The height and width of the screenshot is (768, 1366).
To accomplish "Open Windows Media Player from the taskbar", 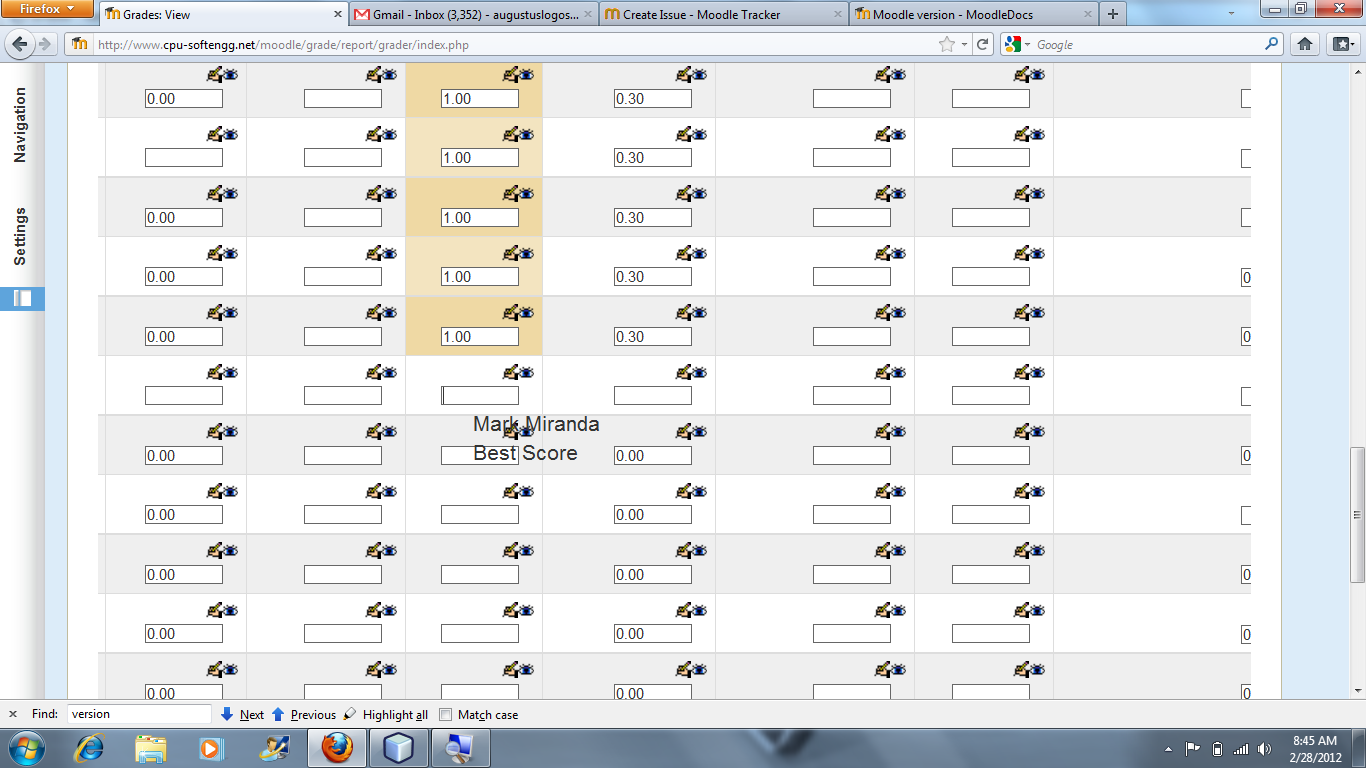I will coord(211,748).
